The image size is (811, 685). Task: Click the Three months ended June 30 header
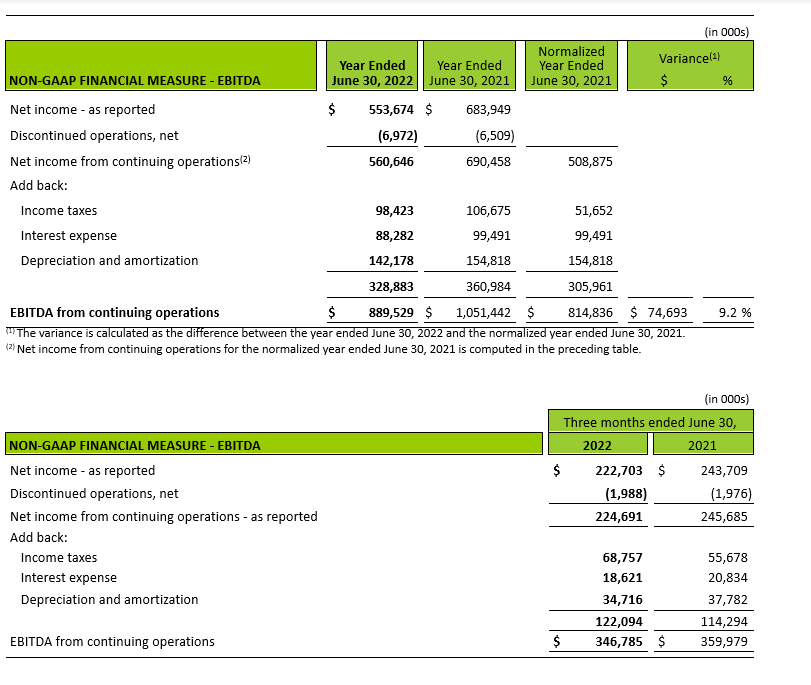(649, 422)
